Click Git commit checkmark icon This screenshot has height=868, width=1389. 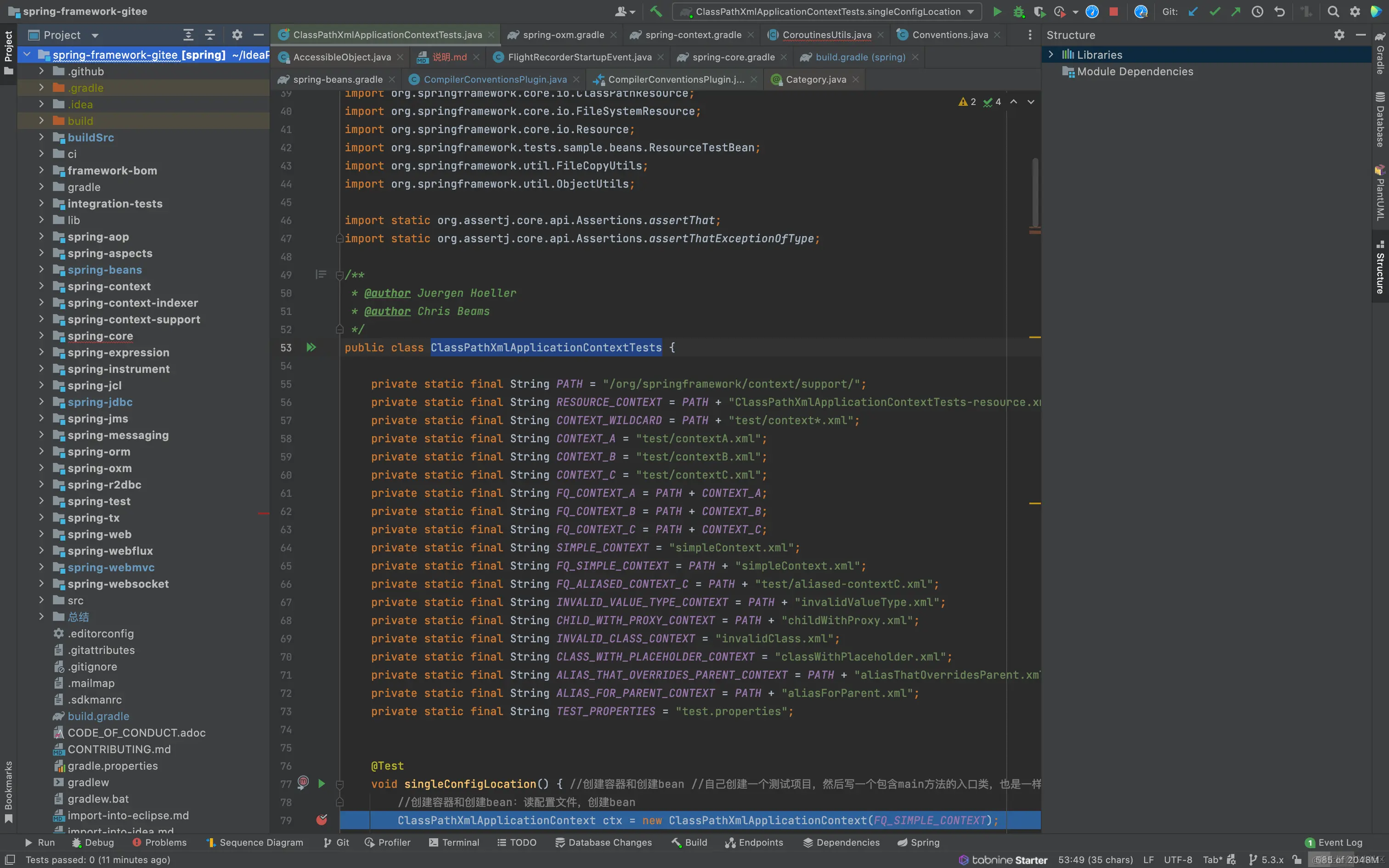point(1214,11)
